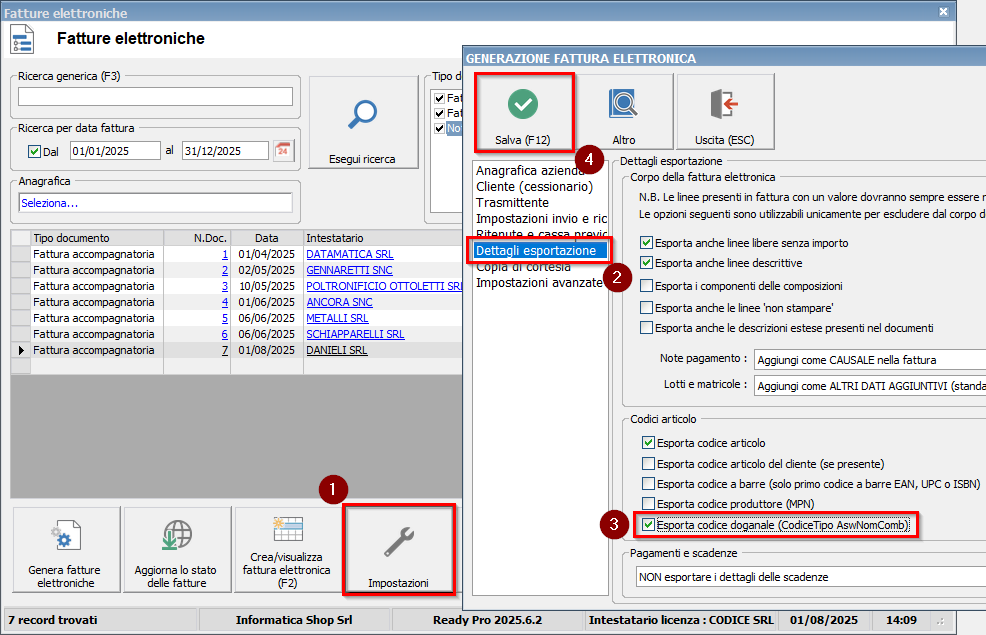
Task: Open the Altro magnifier button
Action: tap(624, 112)
